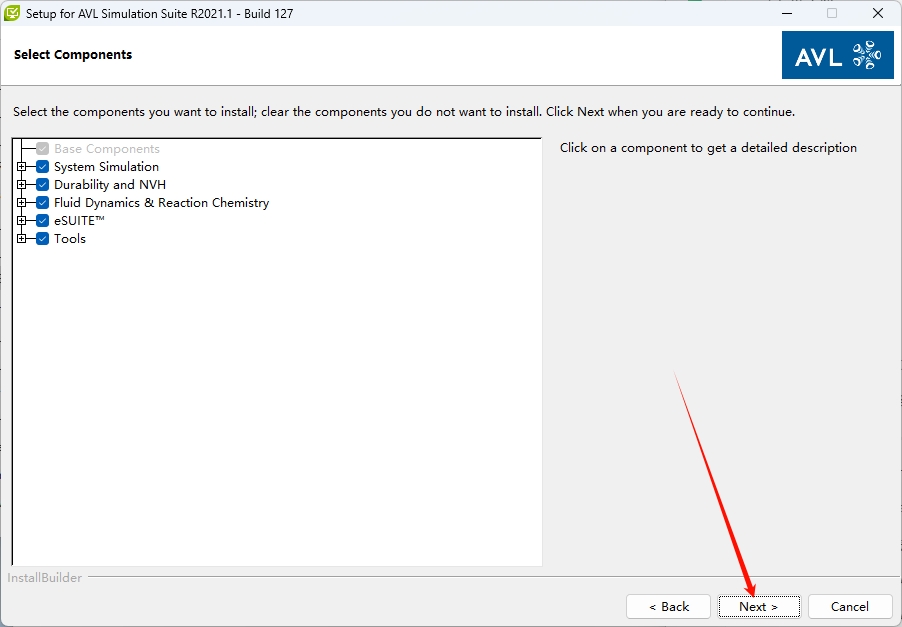Expand the eSUITE tree node
This screenshot has width=902, height=627.
pos(22,221)
